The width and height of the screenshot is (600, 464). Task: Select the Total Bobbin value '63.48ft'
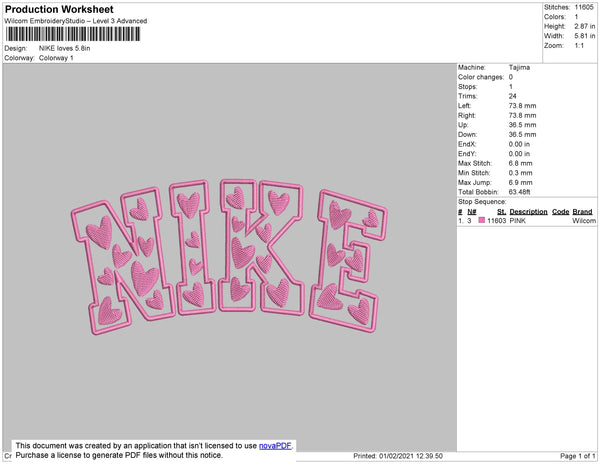519,192
